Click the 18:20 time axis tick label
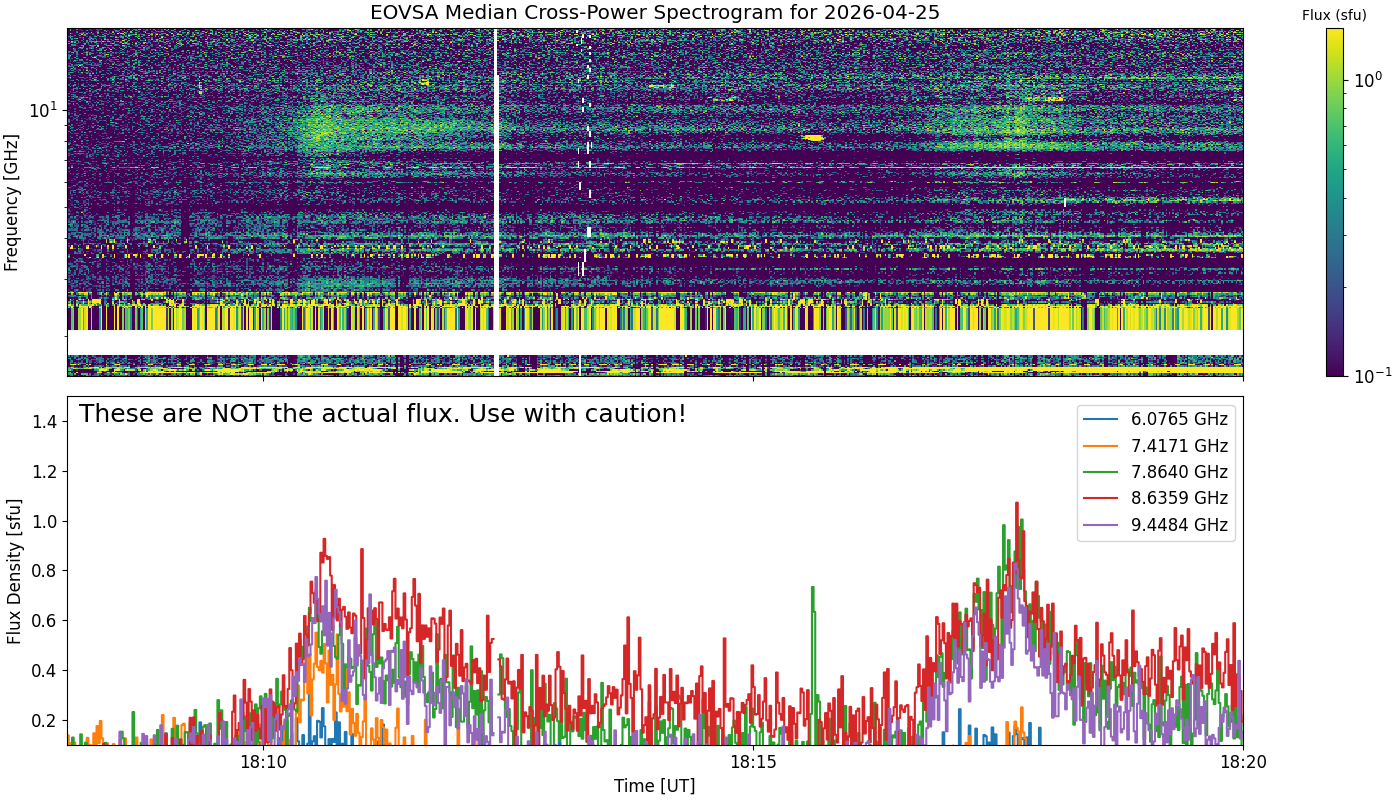The image size is (1400, 800). (1243, 762)
